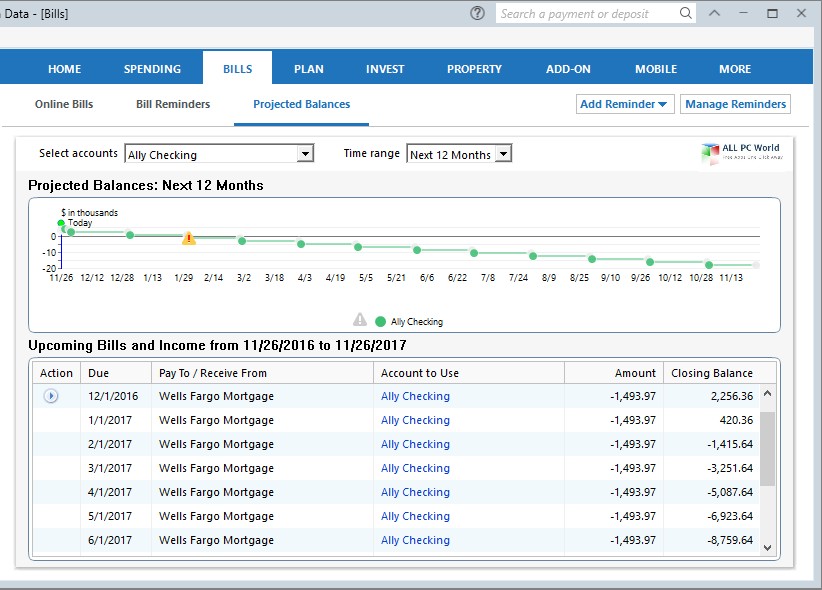Click the Today marker dot on chart
This screenshot has width=822, height=590.
pyautogui.click(x=61, y=223)
